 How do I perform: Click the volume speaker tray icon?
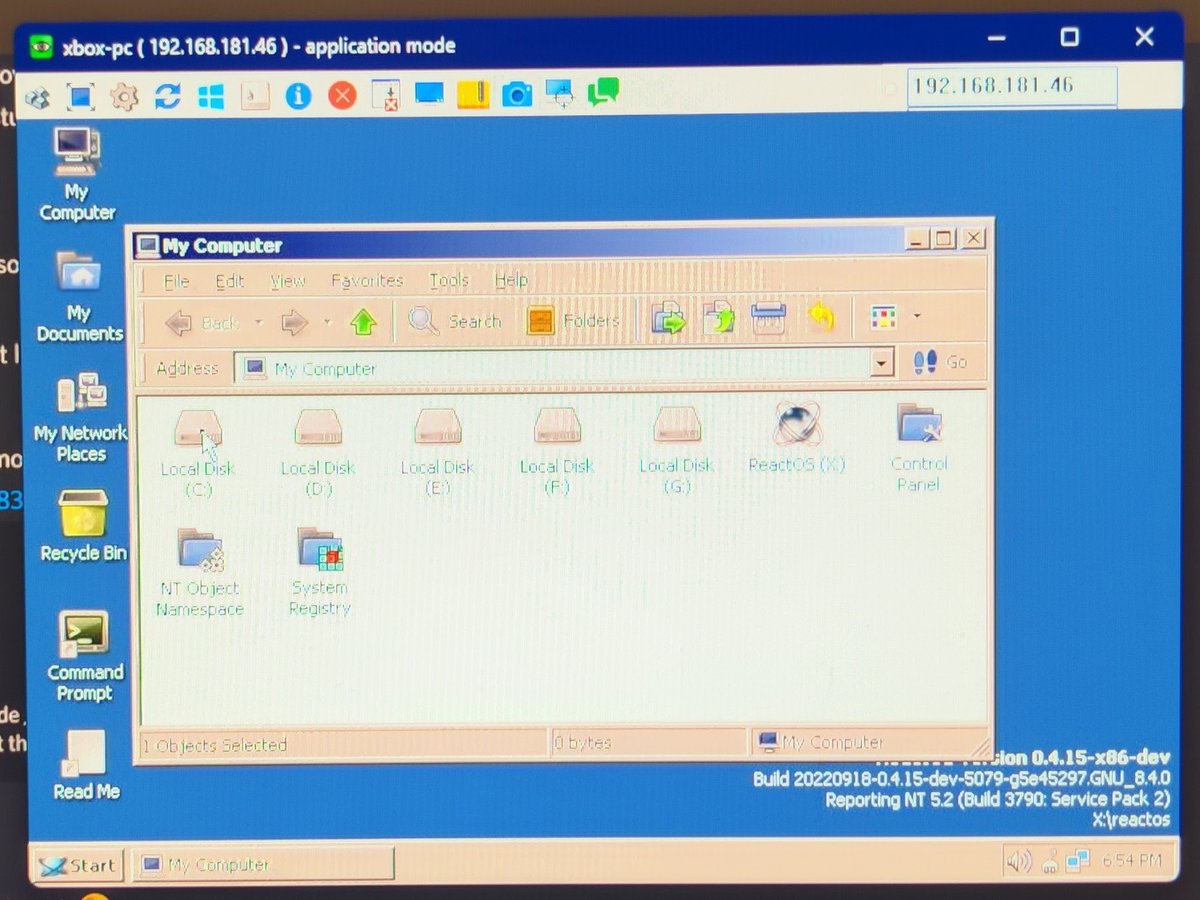click(x=1019, y=860)
